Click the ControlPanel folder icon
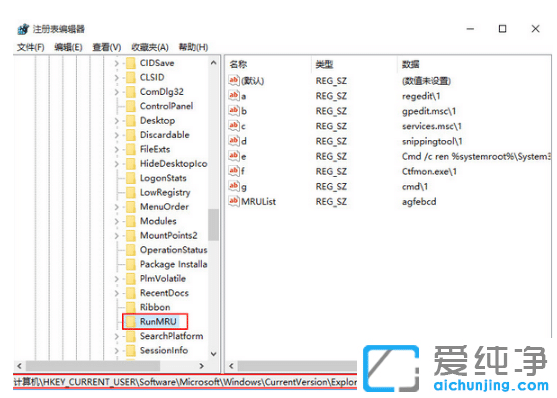 click(x=131, y=106)
